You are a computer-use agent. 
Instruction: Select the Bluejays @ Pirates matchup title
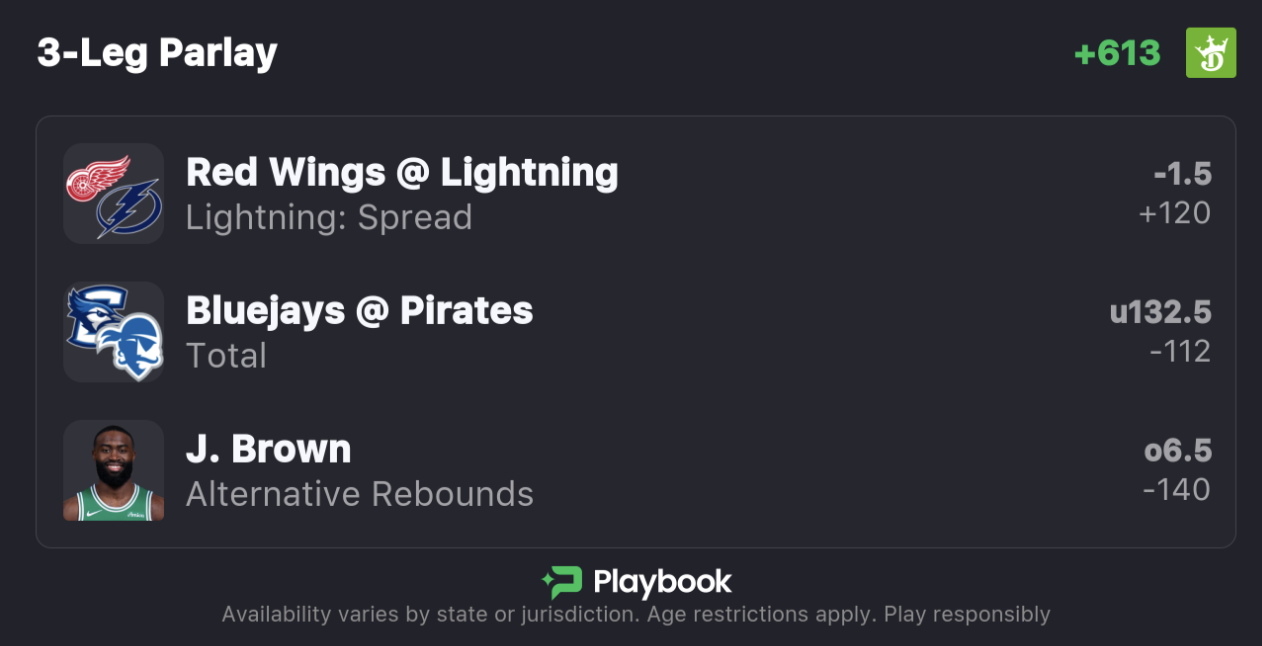tap(359, 311)
